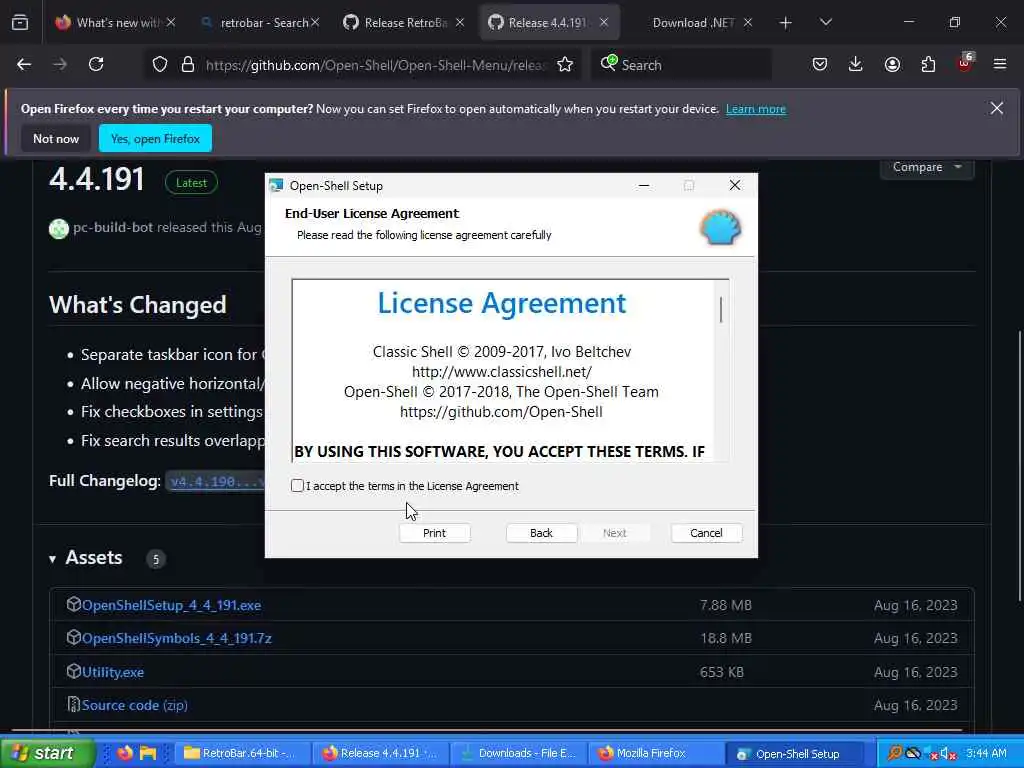Open File Explorer quick launch icon
This screenshot has width=1024, height=768.
click(148, 753)
